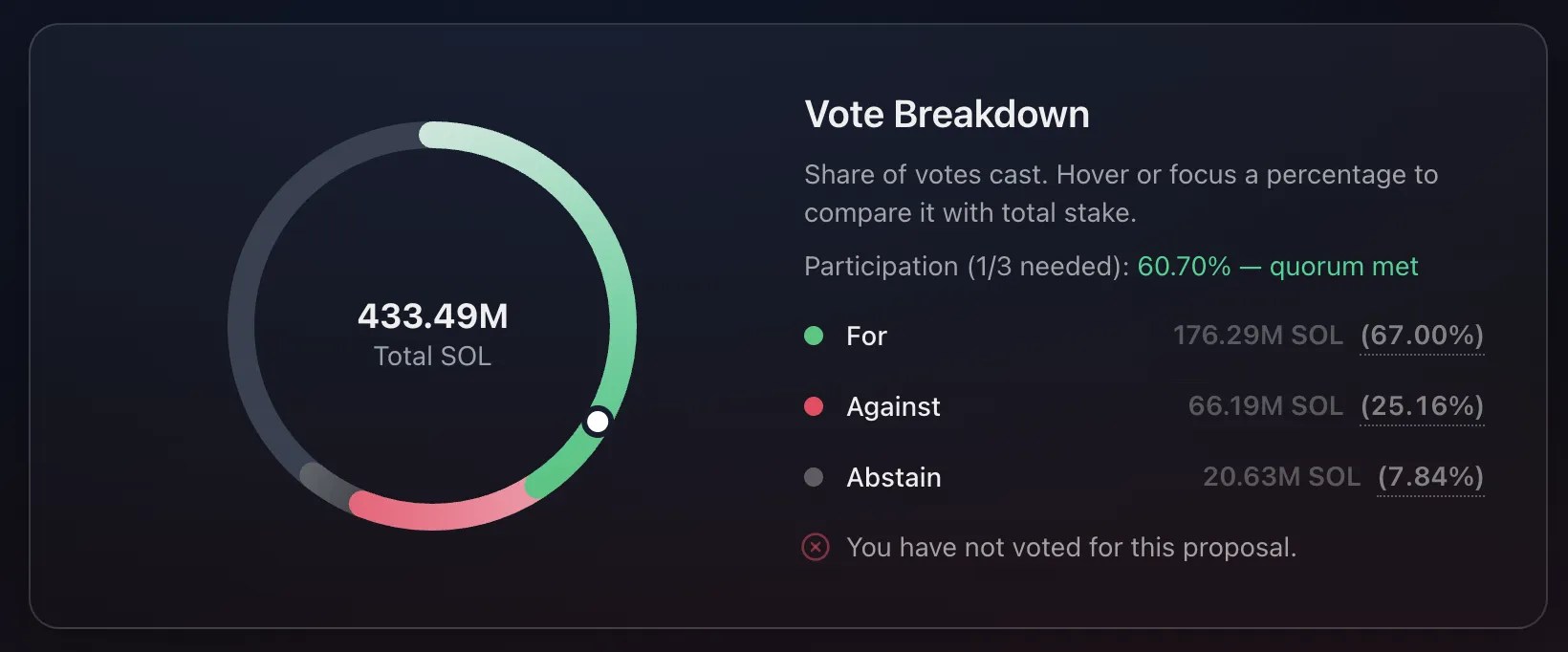Select the gray Abstain arc segment

pyautogui.click(x=322, y=483)
